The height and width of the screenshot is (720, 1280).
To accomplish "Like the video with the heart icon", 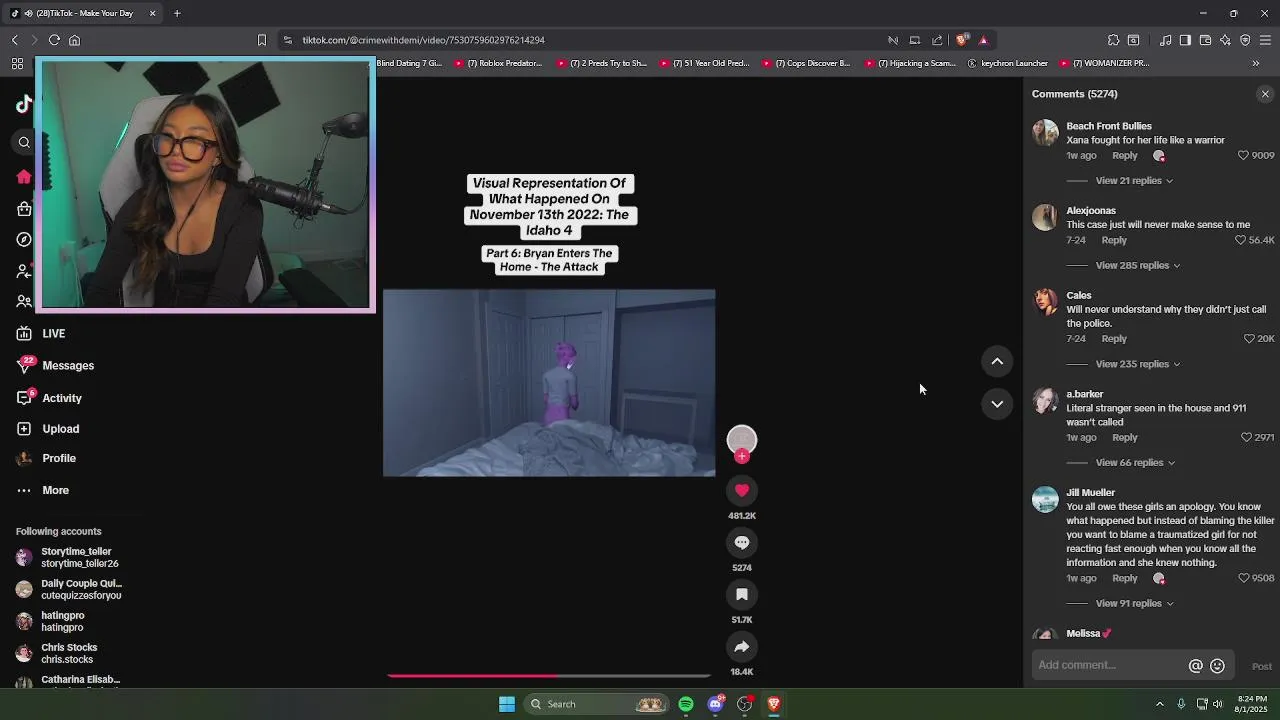I will [742, 490].
